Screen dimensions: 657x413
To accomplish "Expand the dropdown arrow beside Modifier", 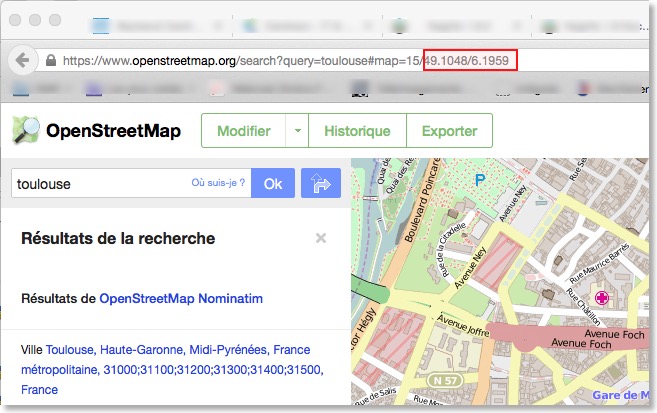I will click(297, 131).
